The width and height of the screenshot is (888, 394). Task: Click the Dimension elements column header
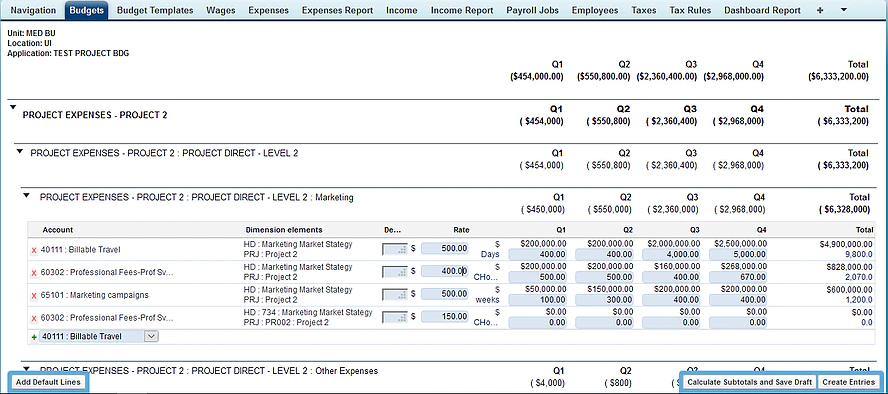[x=284, y=230]
